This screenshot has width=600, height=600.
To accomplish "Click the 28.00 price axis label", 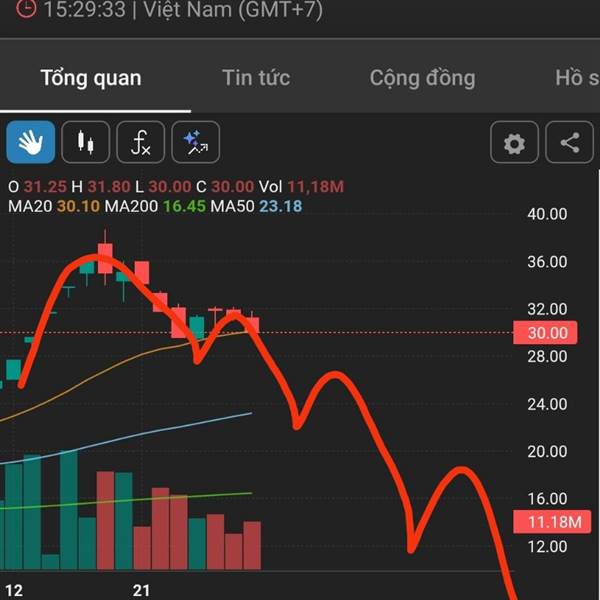I will click(547, 357).
